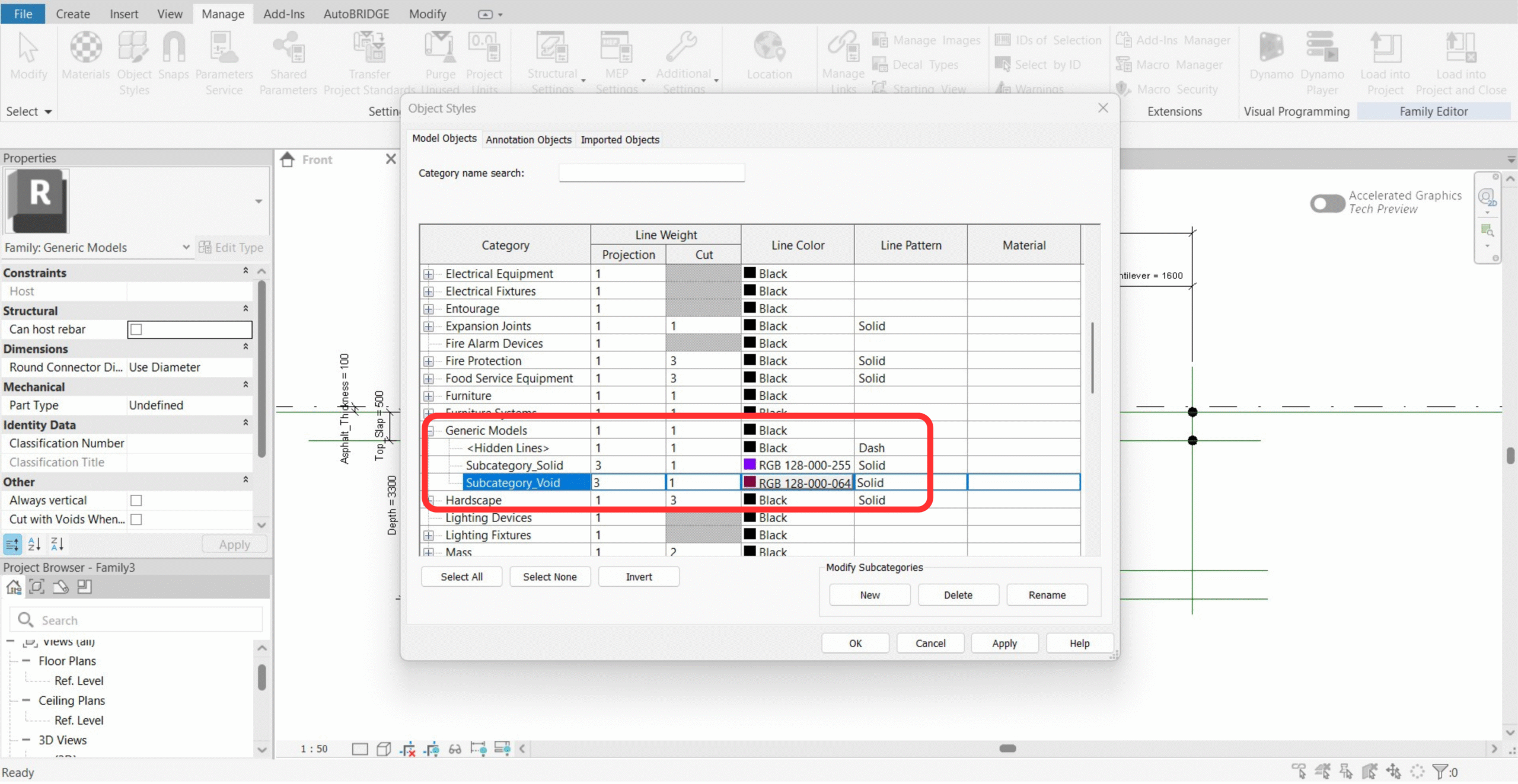Click the Category name search field
Image resolution: width=1518 pixels, height=784 pixels.
click(x=651, y=173)
